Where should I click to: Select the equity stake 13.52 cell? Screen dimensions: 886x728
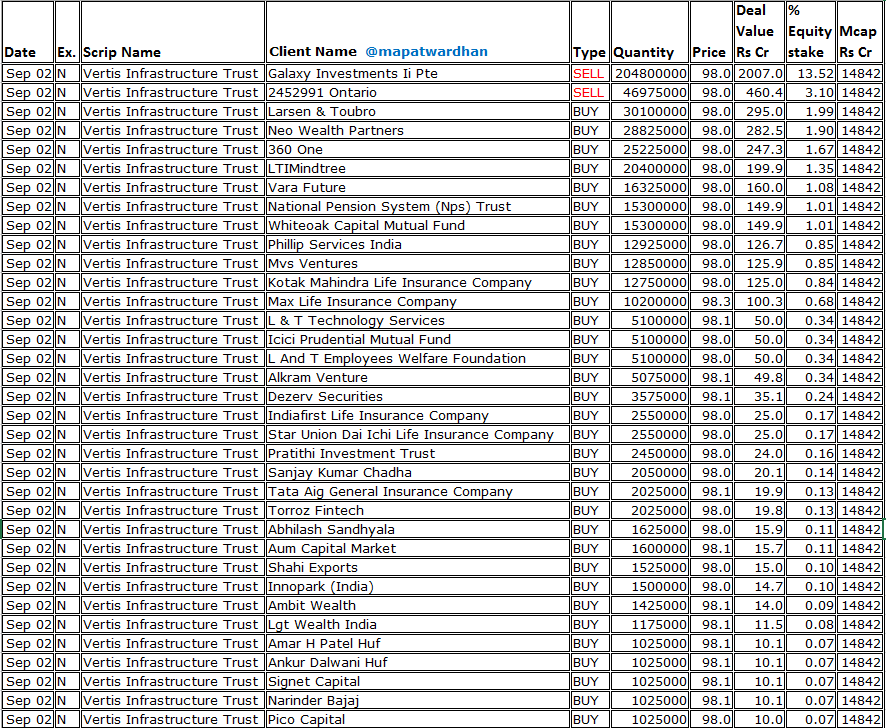click(811, 73)
